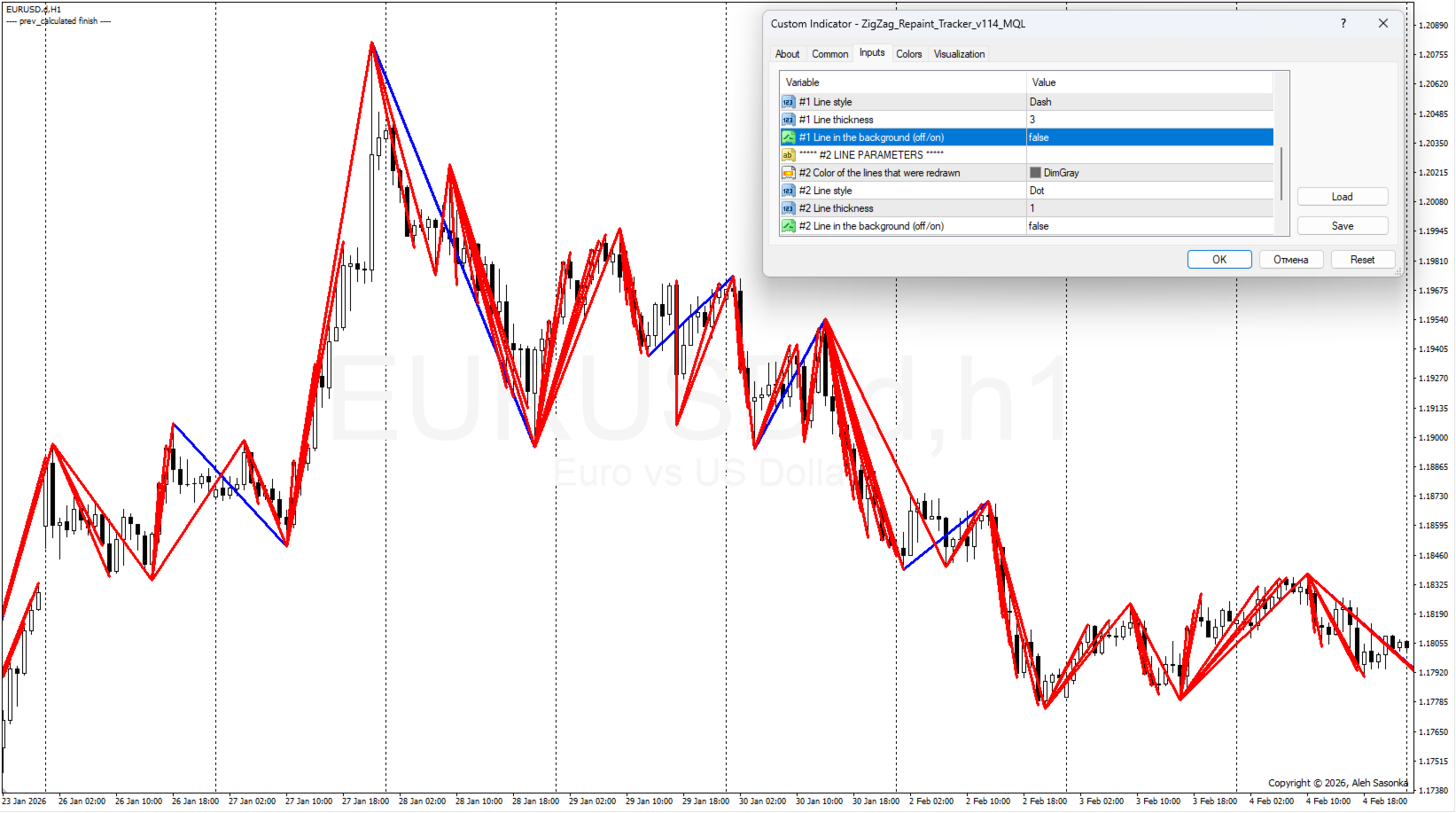The image size is (1456, 813).
Task: Open the Visualization tab
Action: pyautogui.click(x=959, y=54)
